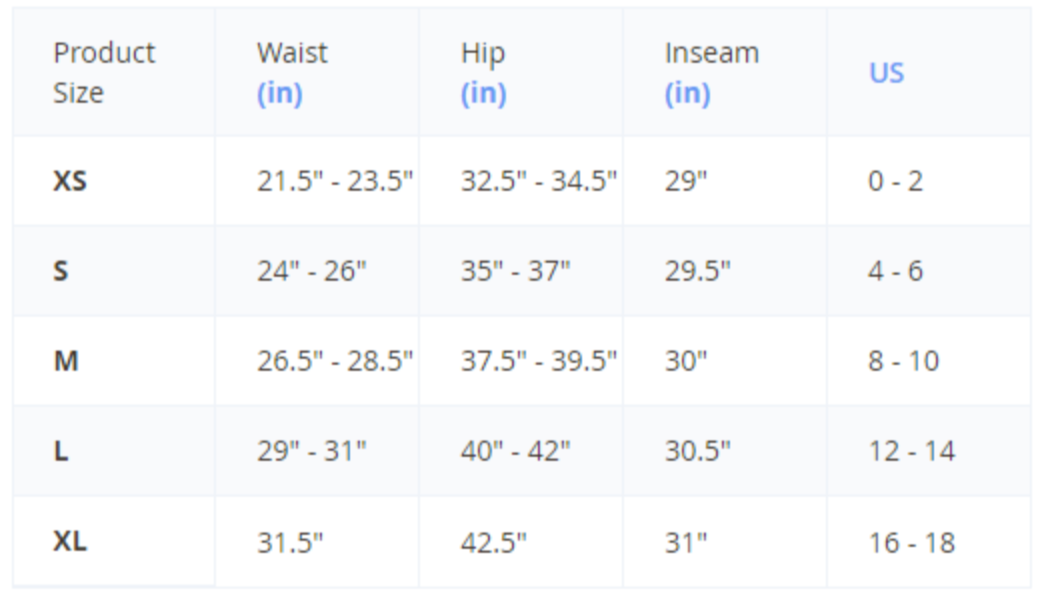Click the S inseam value 29.5"
Image resolution: width=1043 pixels, height=600 pixels.
tap(698, 271)
